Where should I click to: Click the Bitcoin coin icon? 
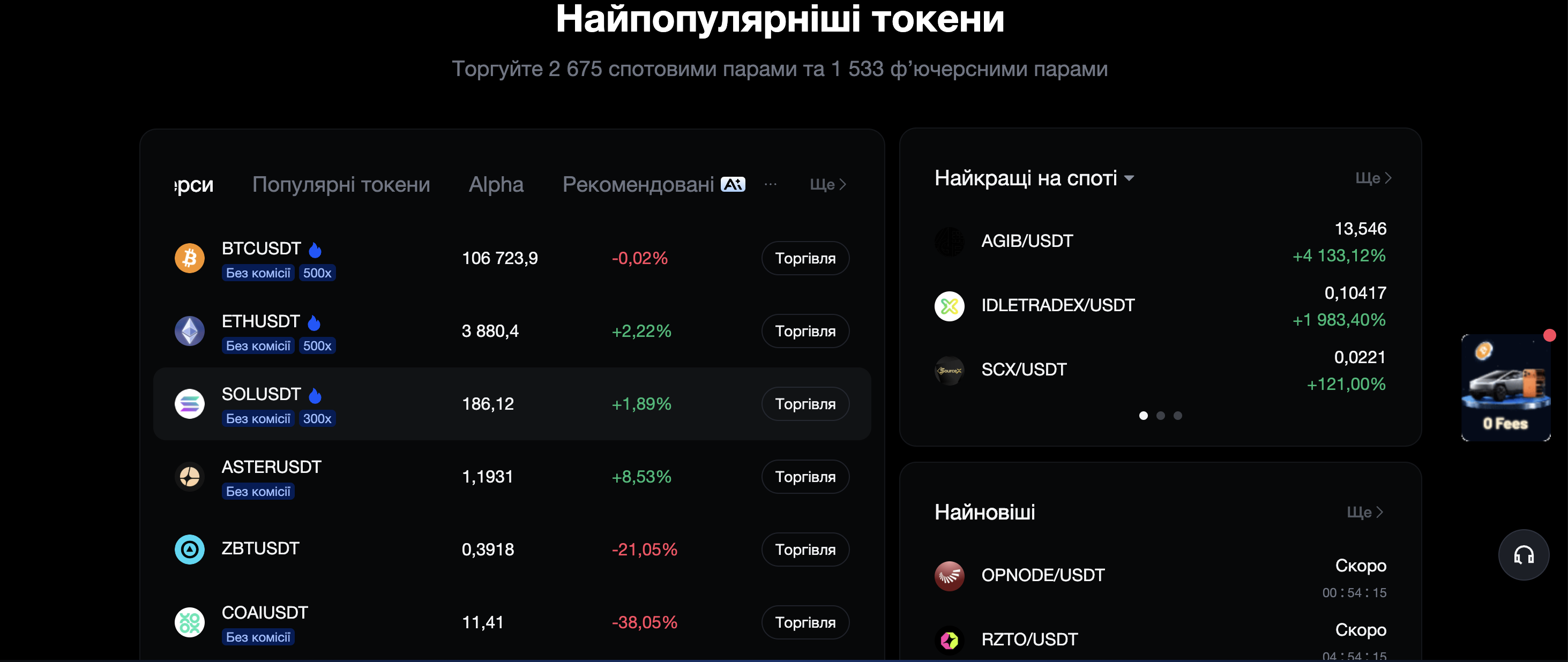189,258
